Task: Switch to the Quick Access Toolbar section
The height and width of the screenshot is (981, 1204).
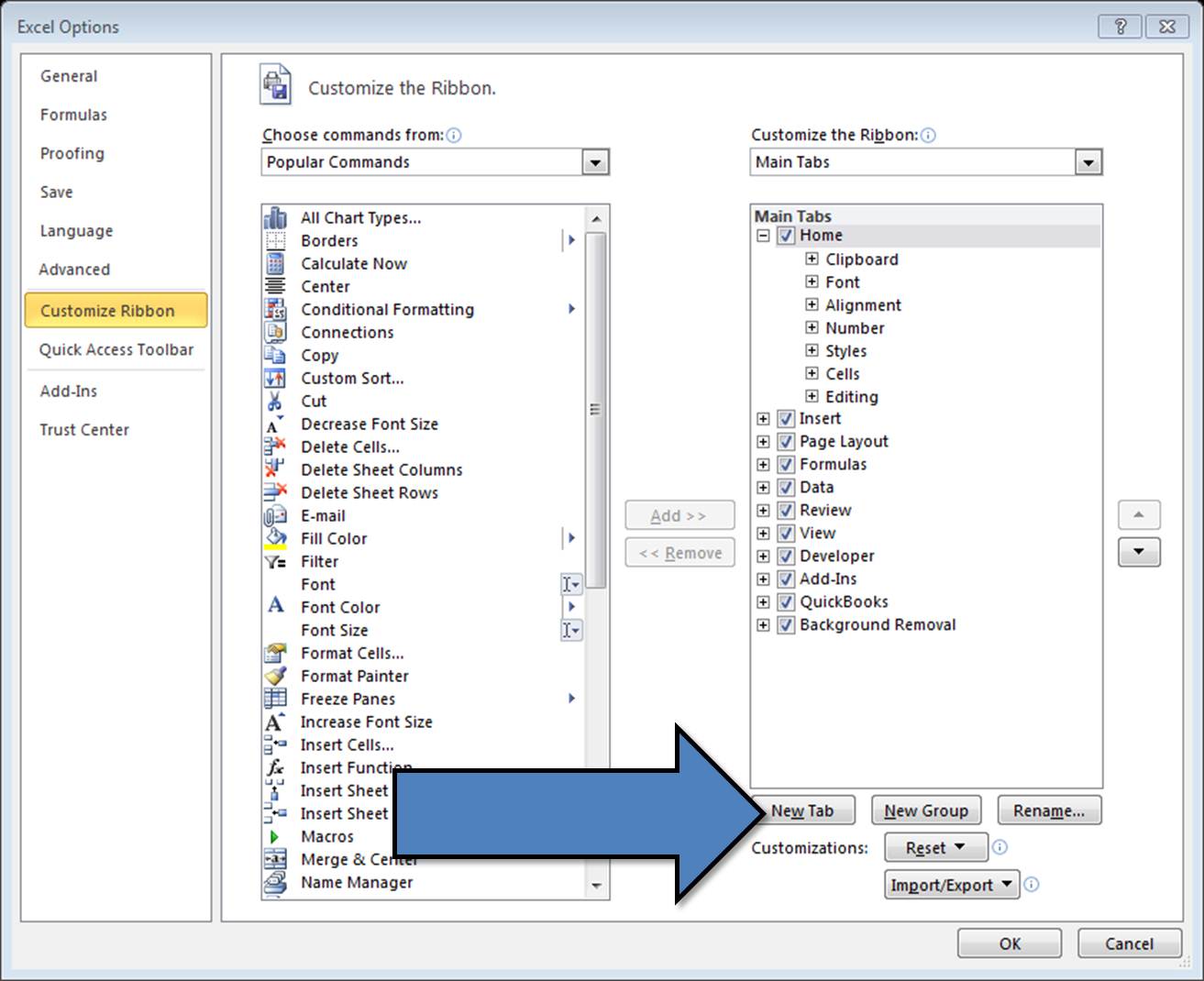Action: 116,349
